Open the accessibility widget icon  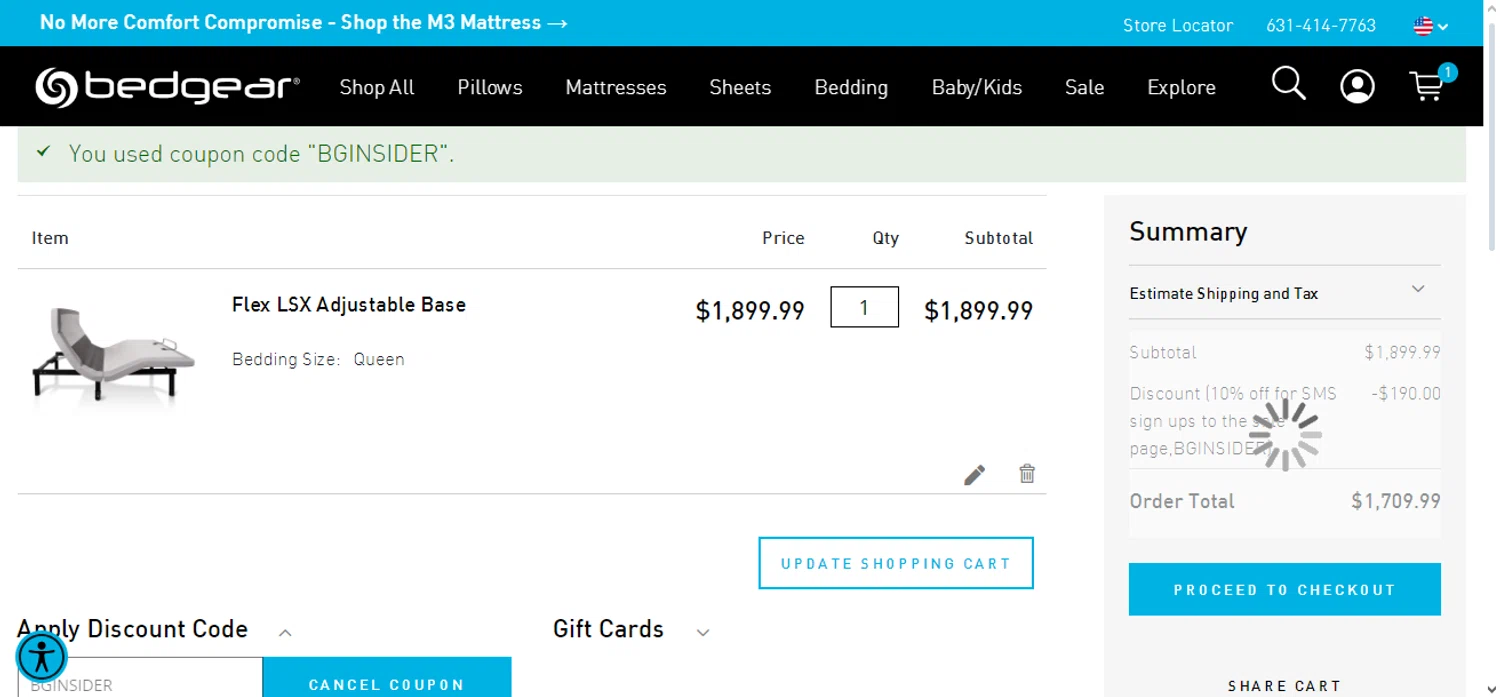click(x=42, y=657)
